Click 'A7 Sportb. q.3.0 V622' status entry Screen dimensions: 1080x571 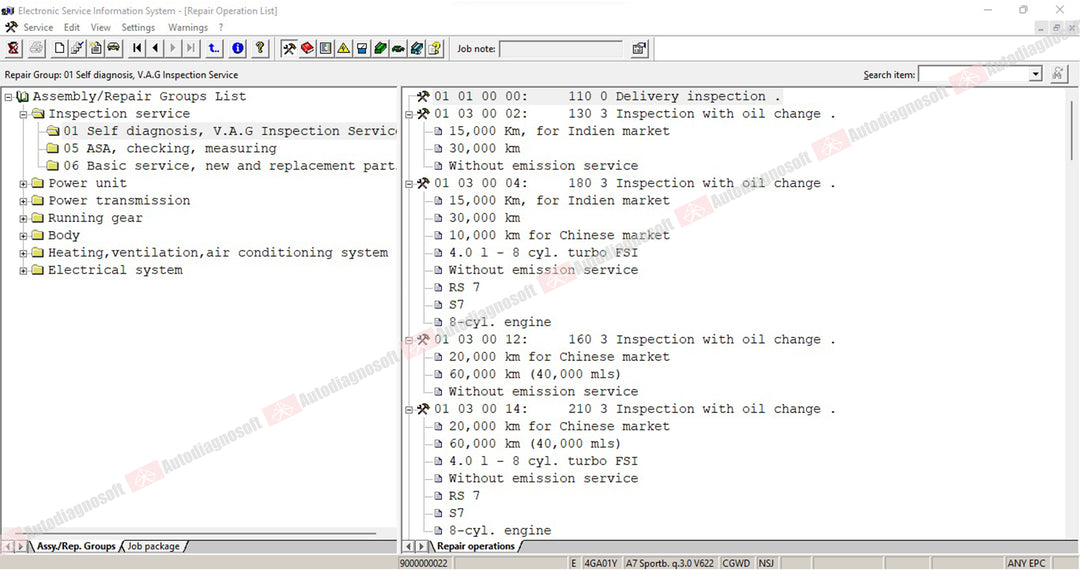pyautogui.click(x=669, y=563)
